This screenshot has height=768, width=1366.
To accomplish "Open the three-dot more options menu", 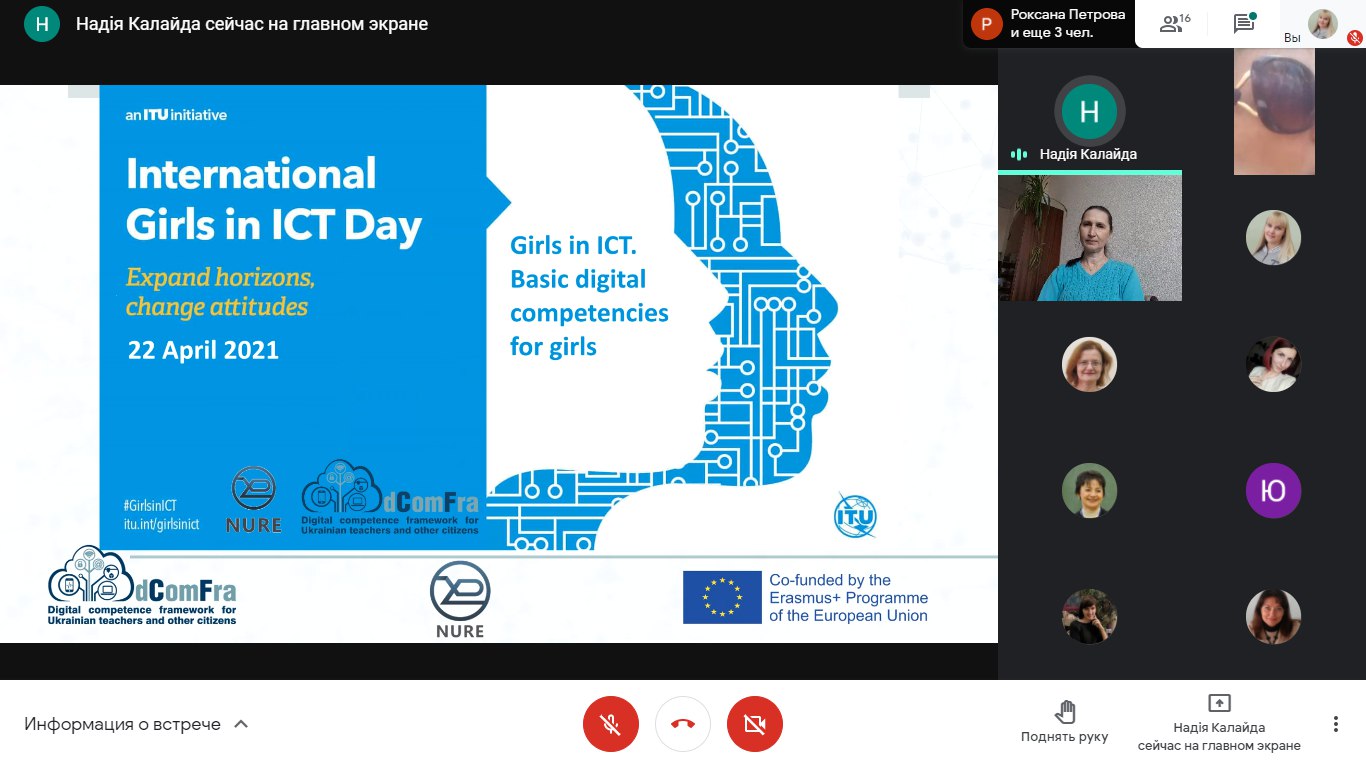I will click(1335, 724).
